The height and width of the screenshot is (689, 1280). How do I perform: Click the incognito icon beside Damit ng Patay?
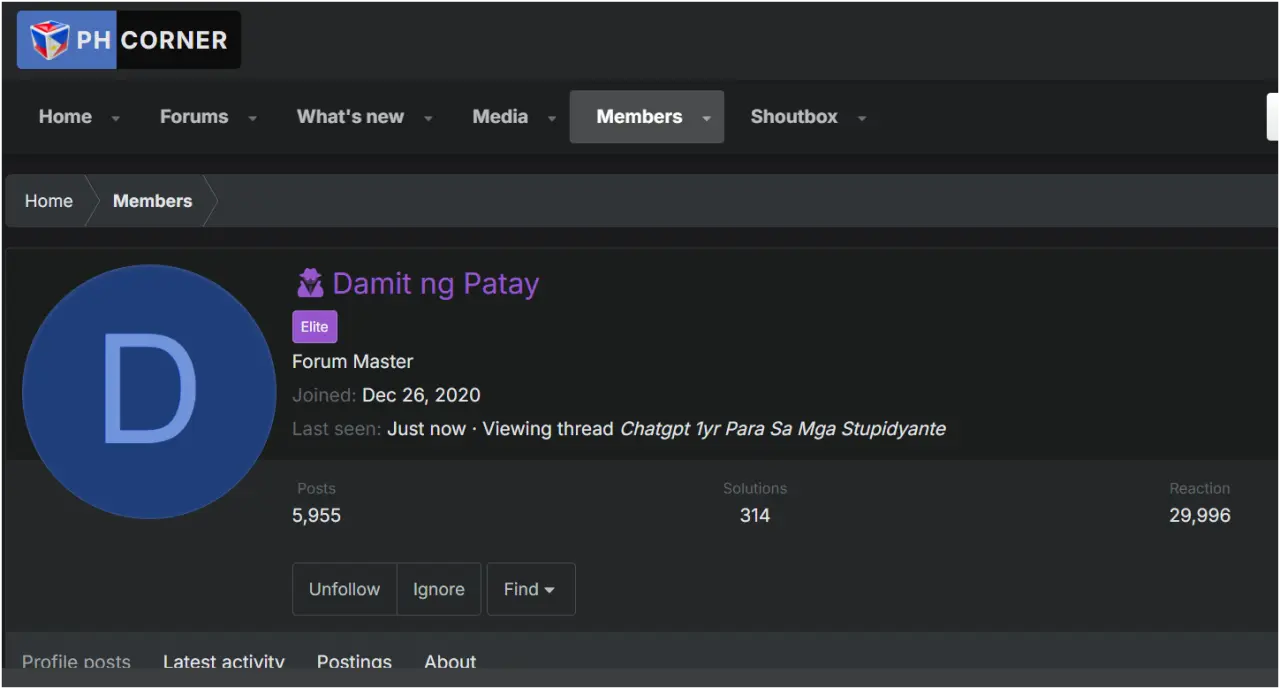click(310, 284)
